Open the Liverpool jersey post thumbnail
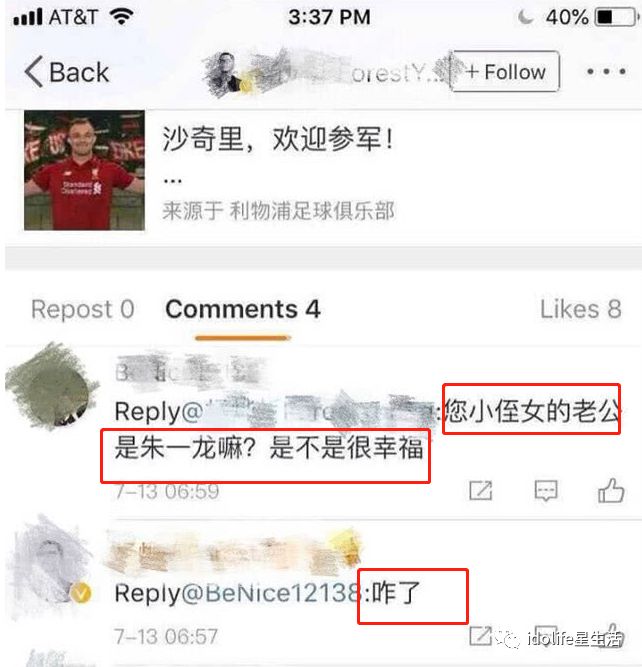Image resolution: width=642 pixels, height=667 pixels. (x=84, y=170)
